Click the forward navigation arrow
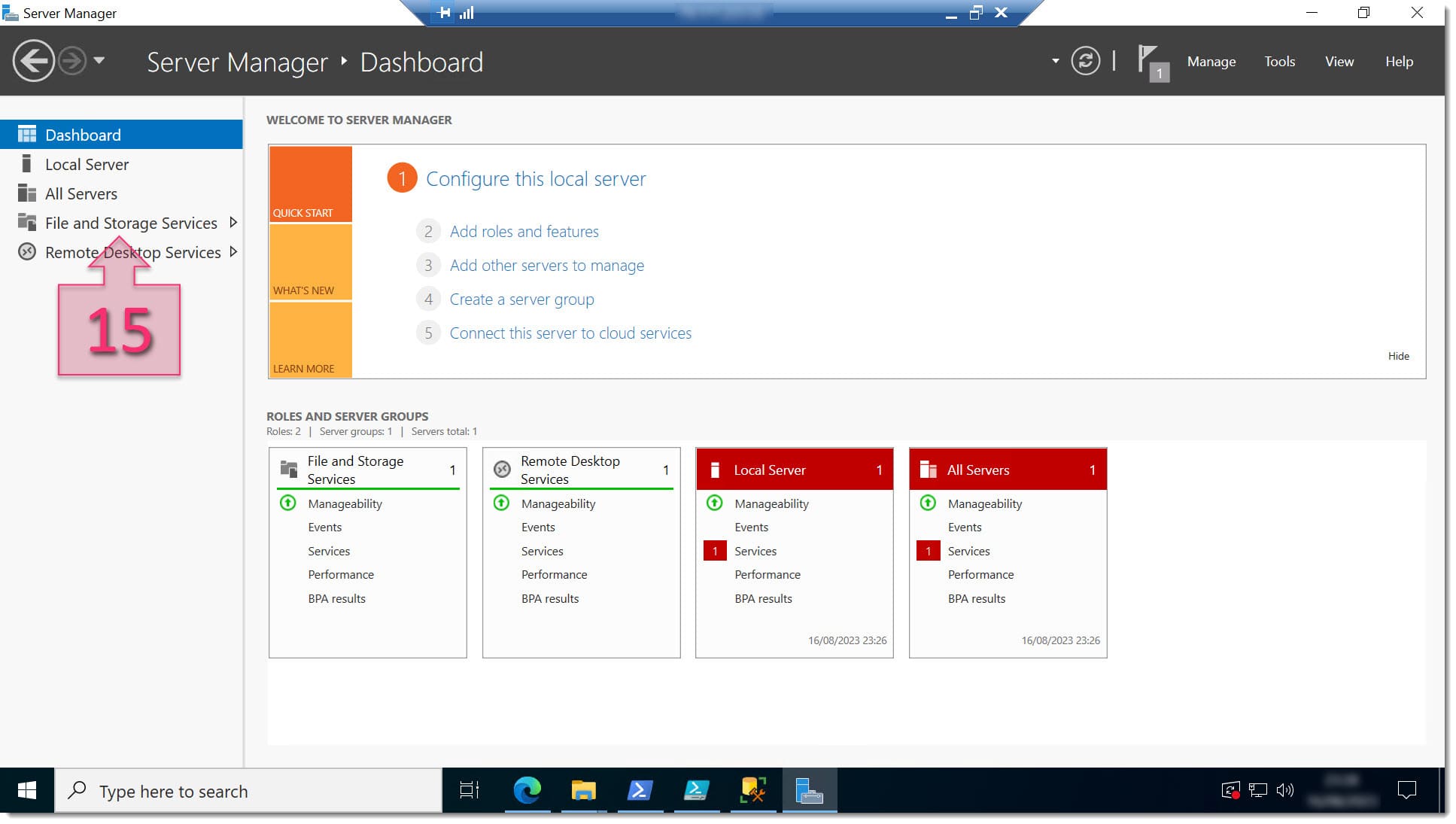Viewport: 1456px width, 824px height. pos(72,61)
